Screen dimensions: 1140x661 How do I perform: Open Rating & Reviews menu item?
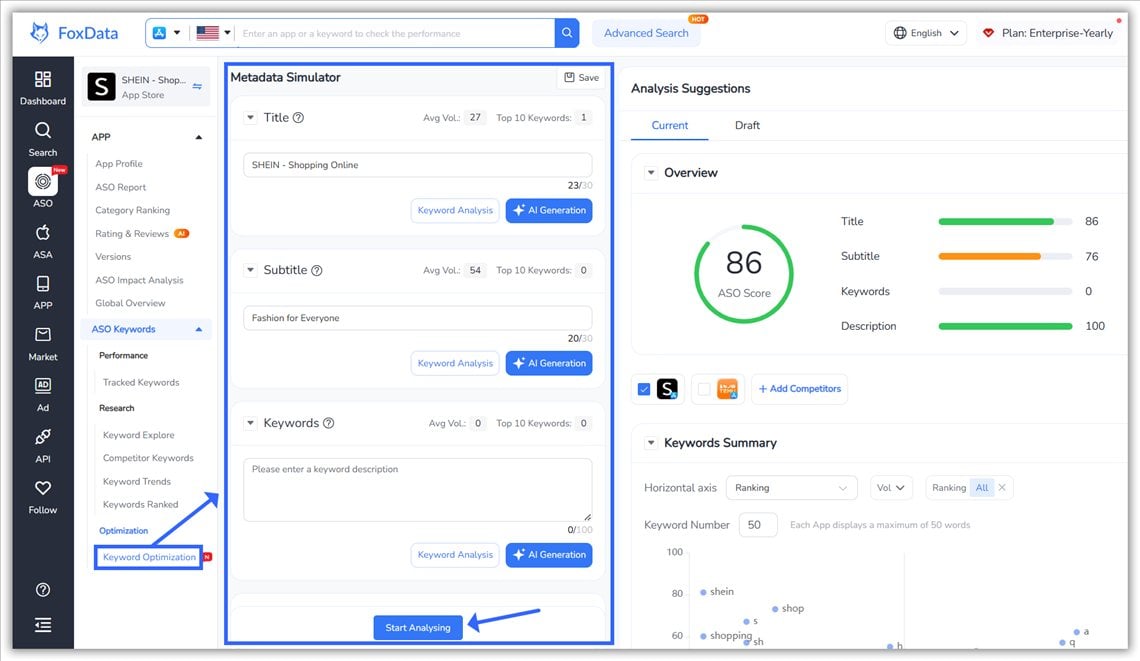pyautogui.click(x=132, y=233)
